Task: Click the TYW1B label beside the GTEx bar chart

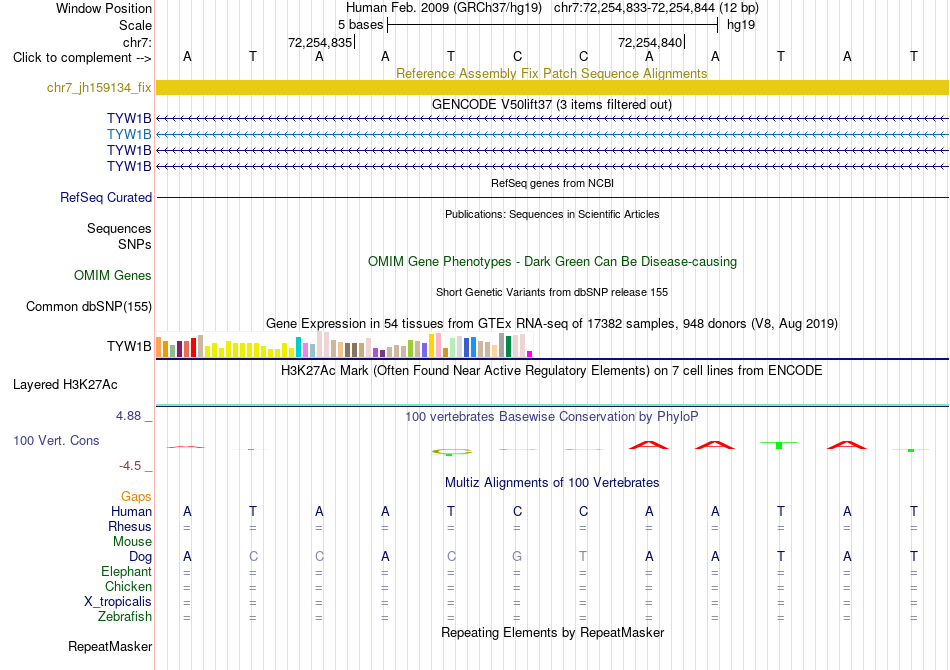Action: pyautogui.click(x=129, y=346)
